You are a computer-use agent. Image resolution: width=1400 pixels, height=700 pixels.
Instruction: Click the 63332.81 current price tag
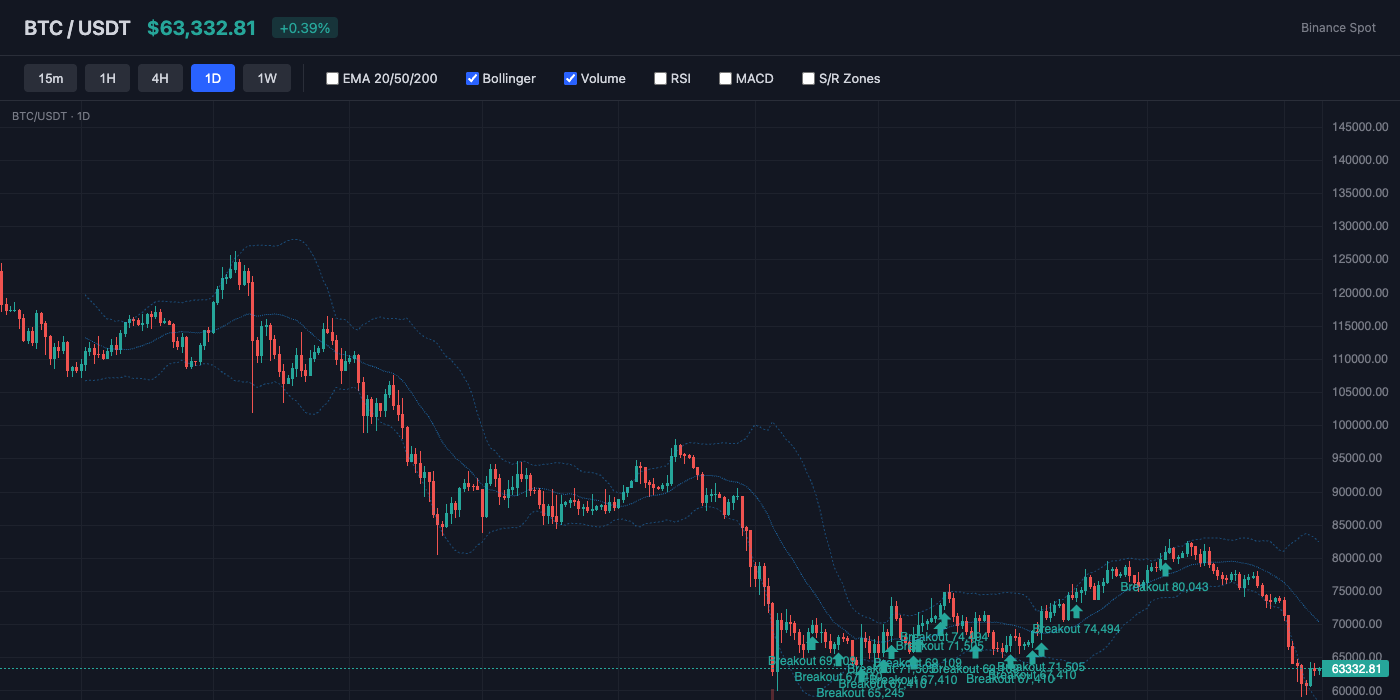click(x=1355, y=669)
